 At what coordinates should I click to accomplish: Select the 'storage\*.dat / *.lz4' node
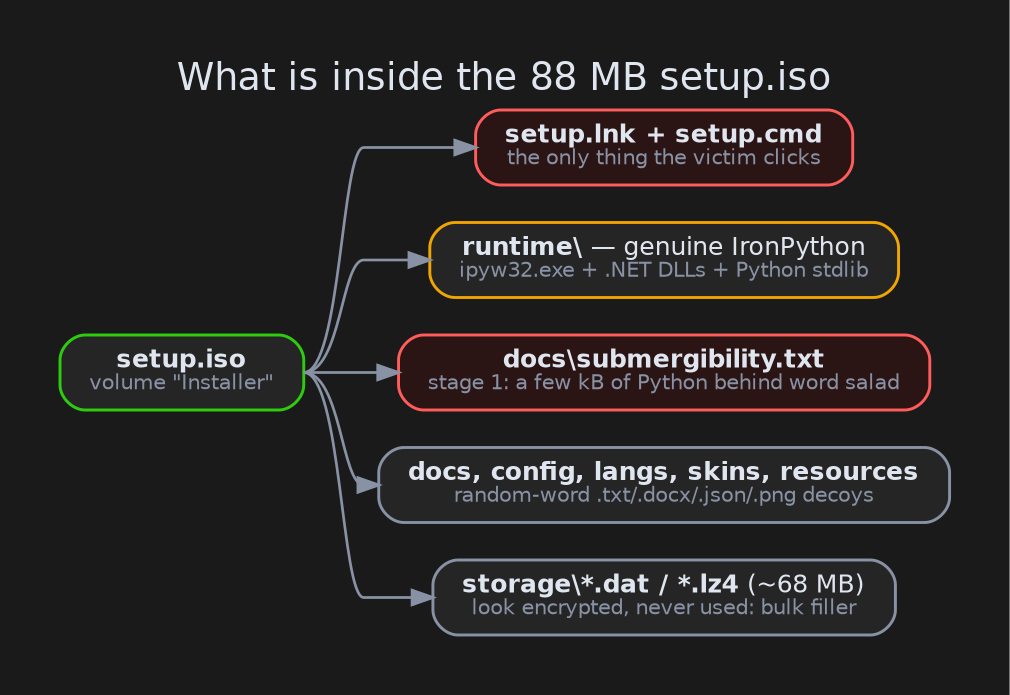pyautogui.click(x=663, y=598)
